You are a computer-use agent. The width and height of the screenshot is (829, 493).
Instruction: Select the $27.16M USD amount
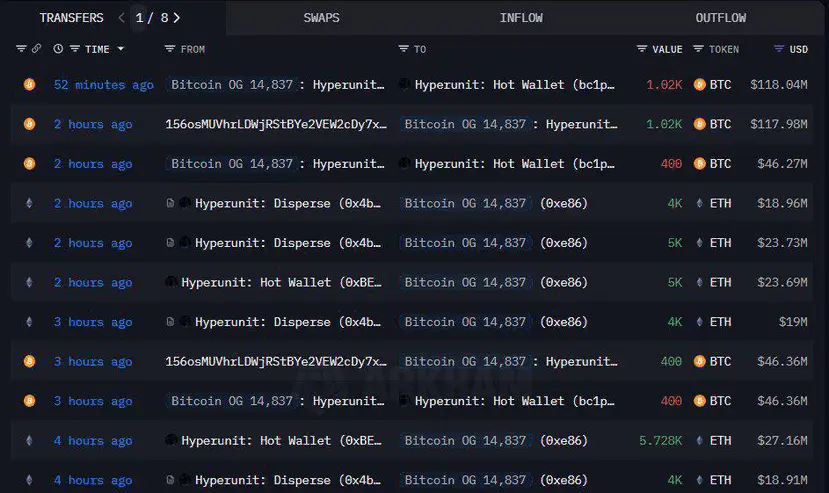782,441
